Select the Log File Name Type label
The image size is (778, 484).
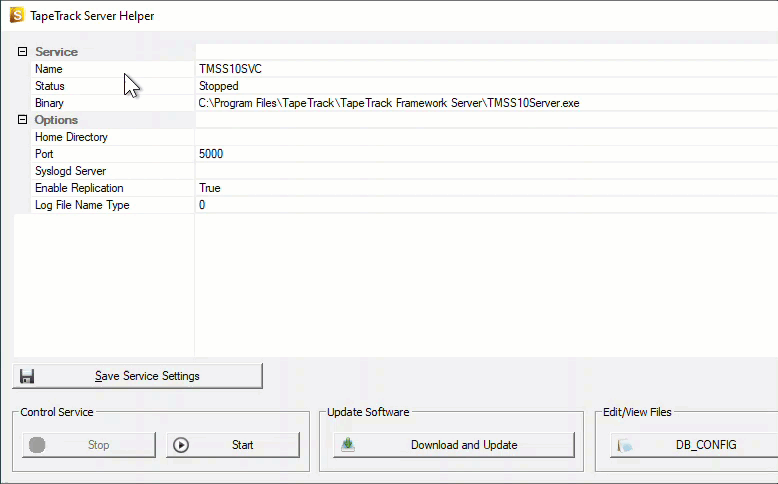coord(82,205)
